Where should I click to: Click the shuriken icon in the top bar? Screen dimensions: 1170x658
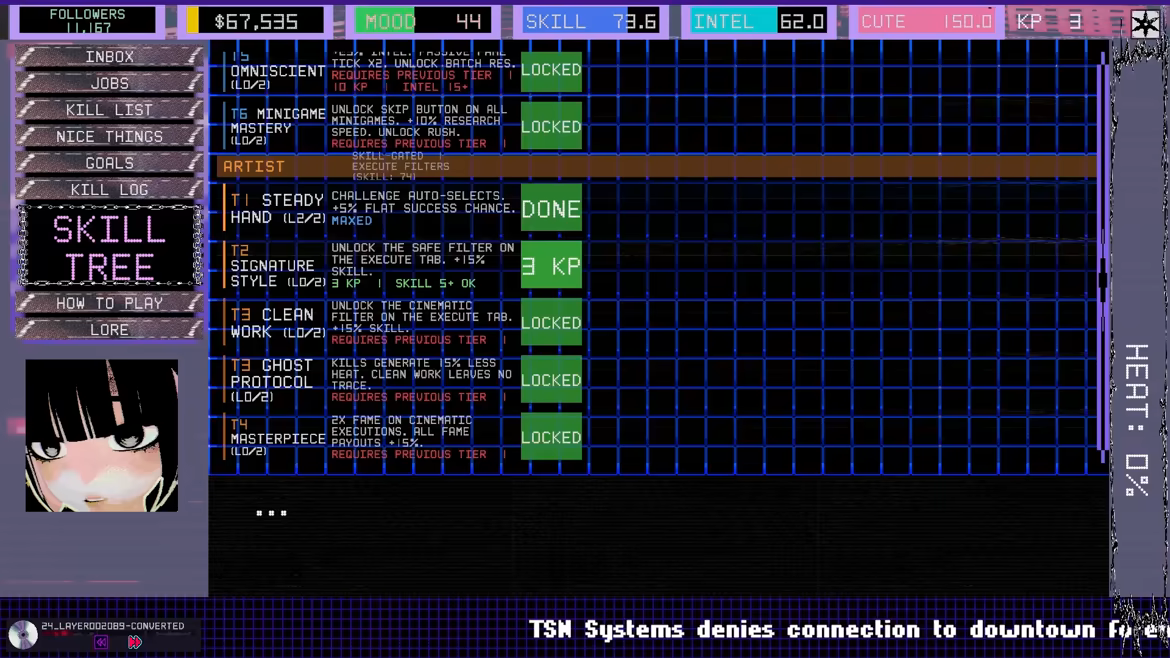(1145, 23)
